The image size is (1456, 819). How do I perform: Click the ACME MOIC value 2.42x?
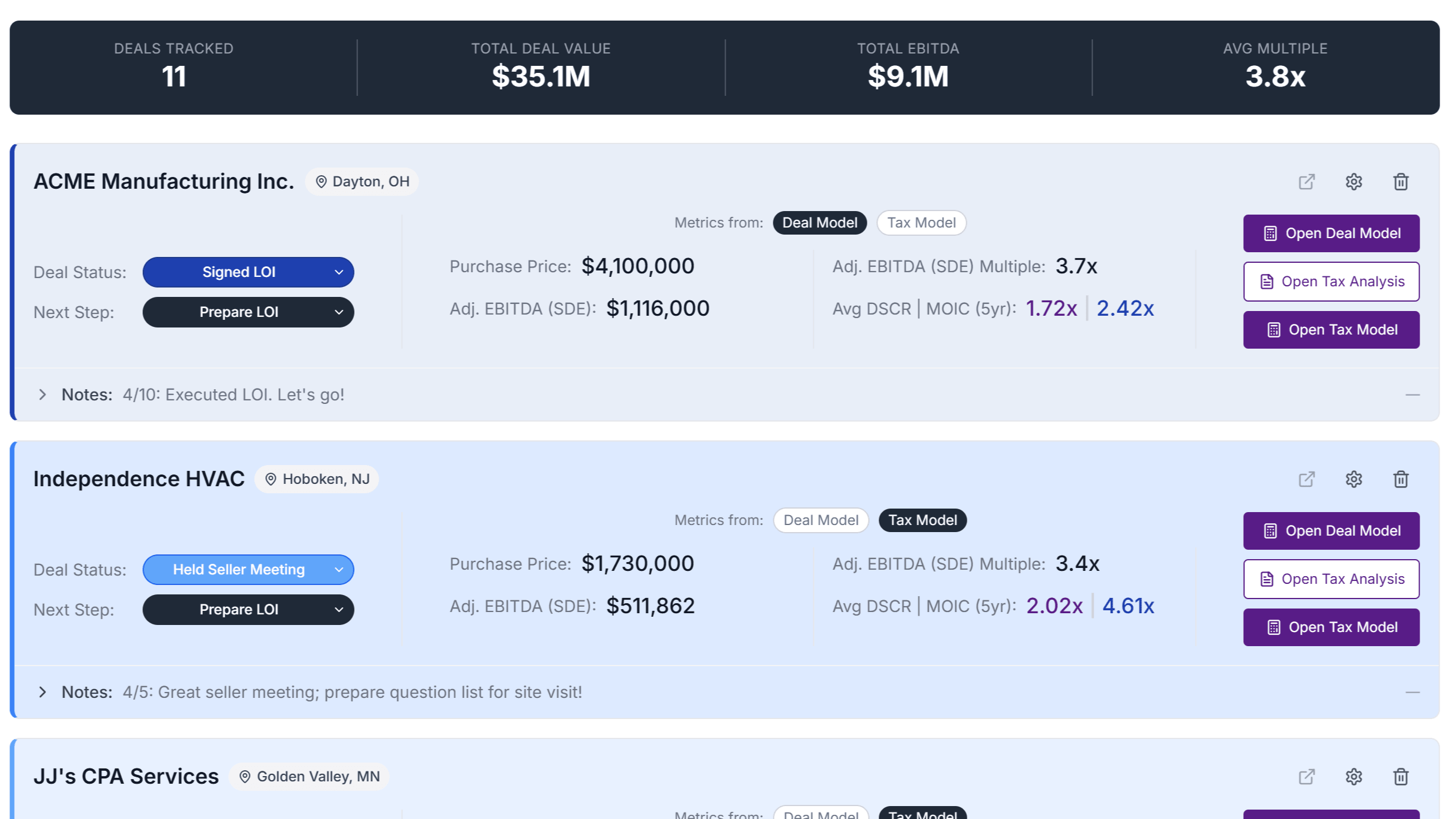1125,309
